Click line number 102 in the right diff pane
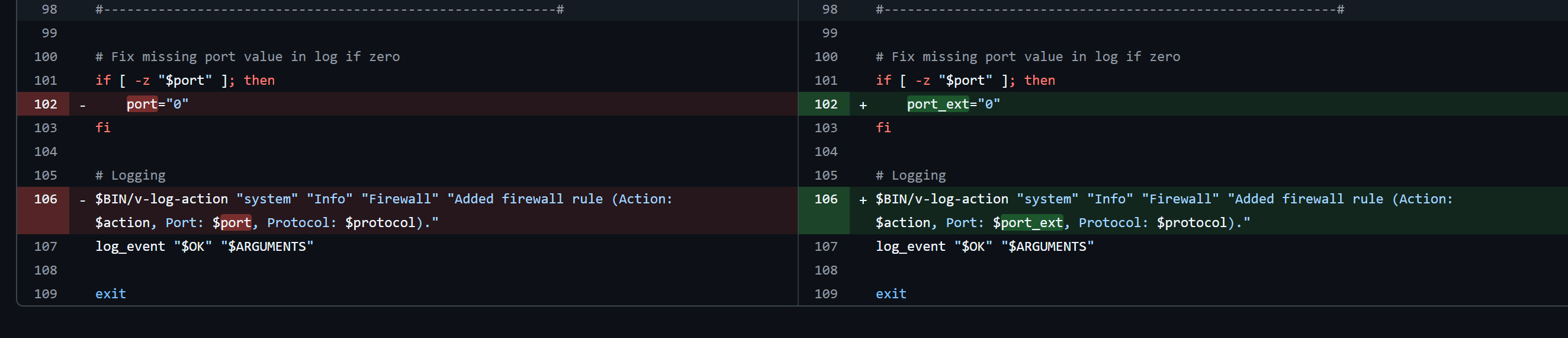Screen dimensions: 1568x338 825,104
